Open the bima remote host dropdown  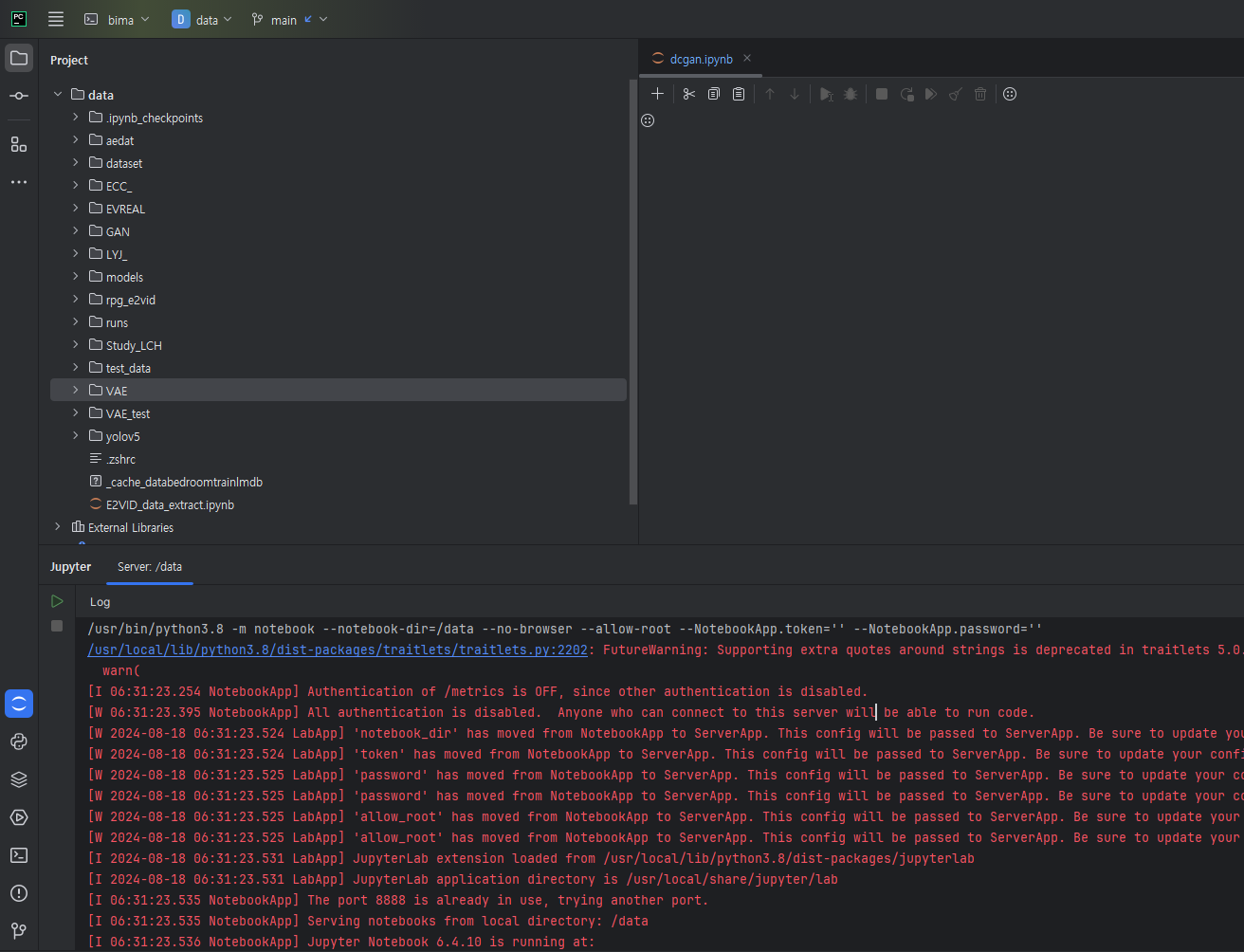point(117,19)
